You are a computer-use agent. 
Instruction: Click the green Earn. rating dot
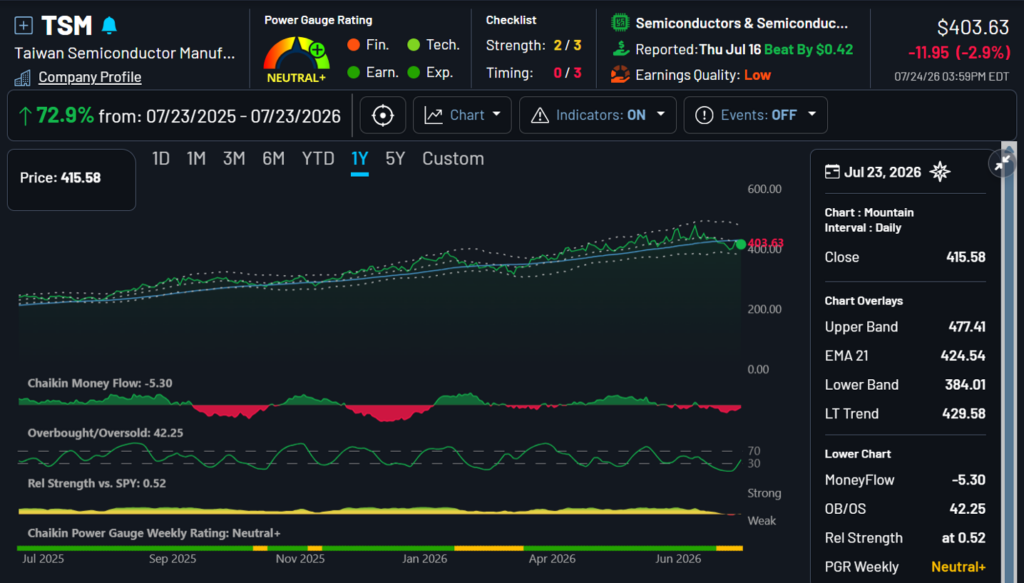[x=353, y=72]
